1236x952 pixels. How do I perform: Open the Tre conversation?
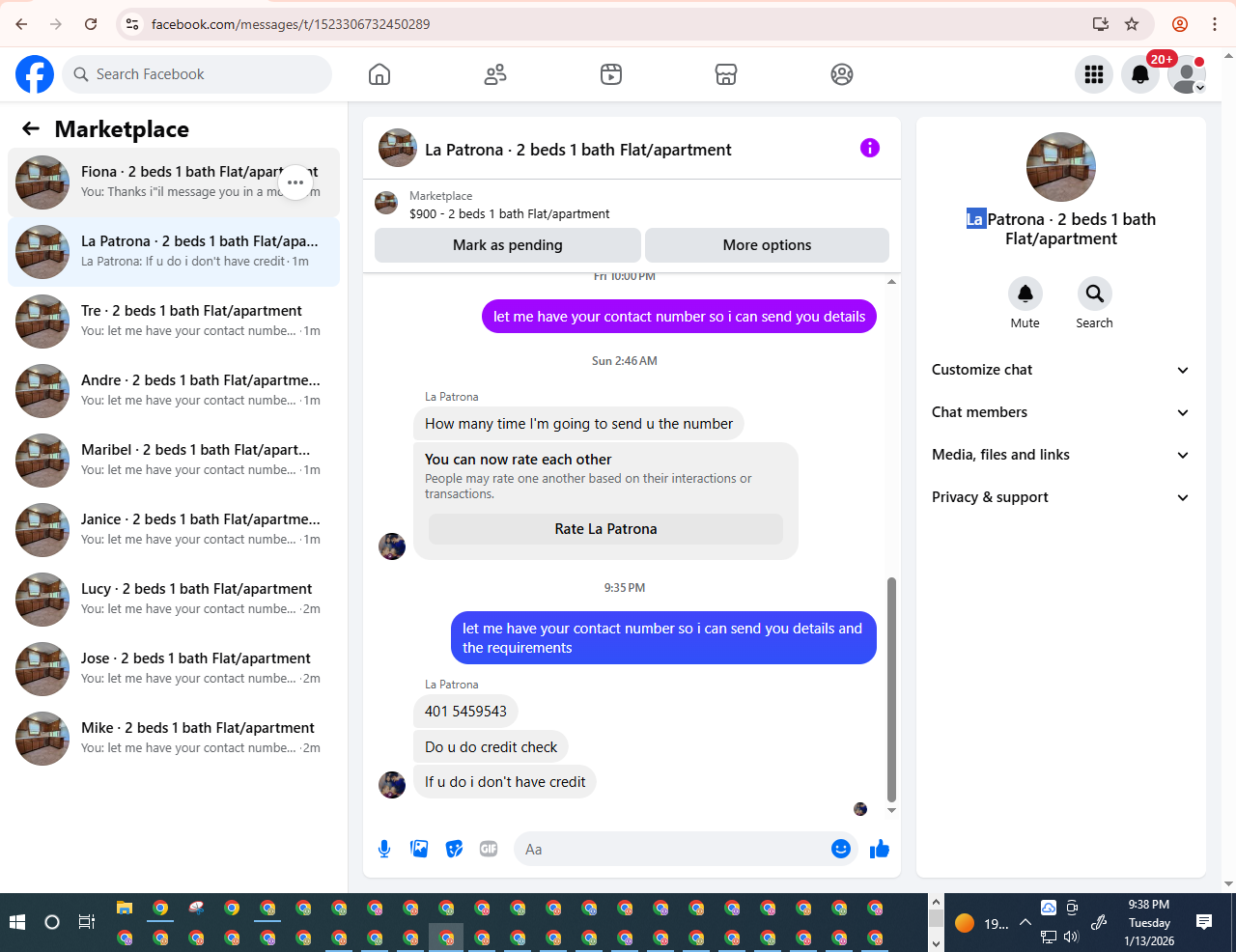point(174,322)
